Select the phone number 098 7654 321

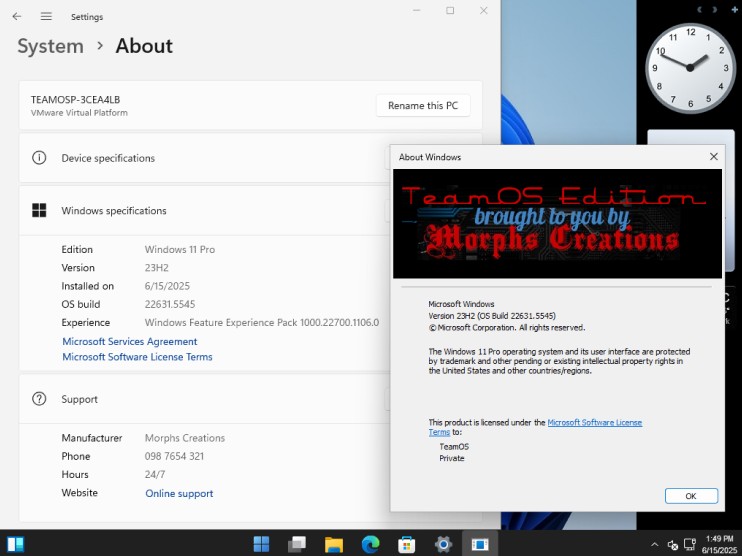tap(174, 456)
